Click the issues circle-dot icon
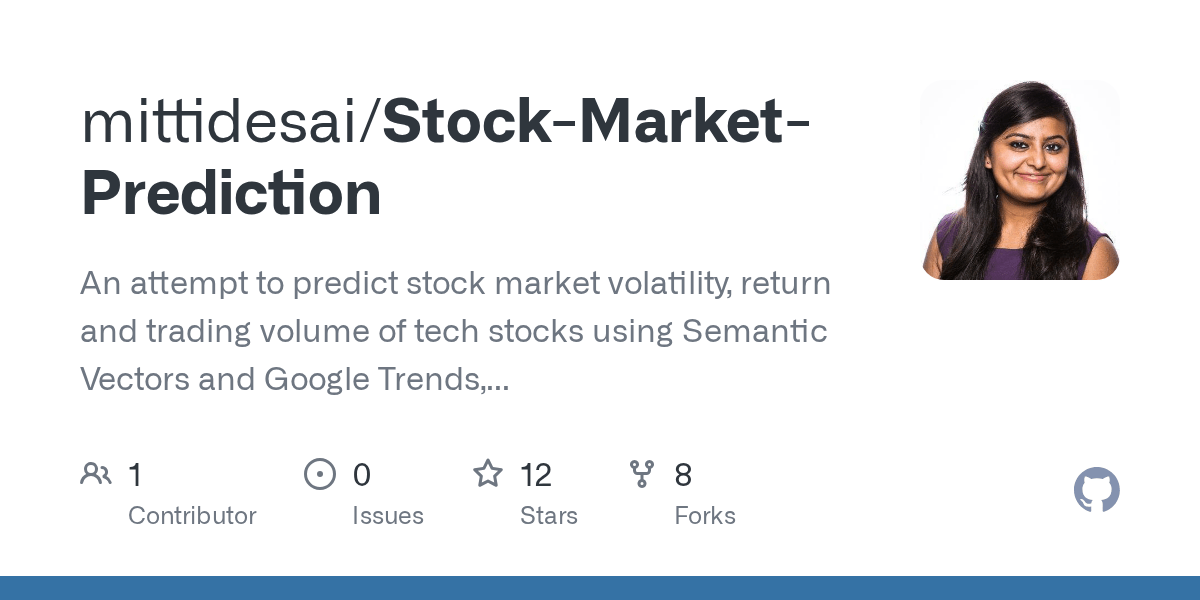 tap(319, 474)
